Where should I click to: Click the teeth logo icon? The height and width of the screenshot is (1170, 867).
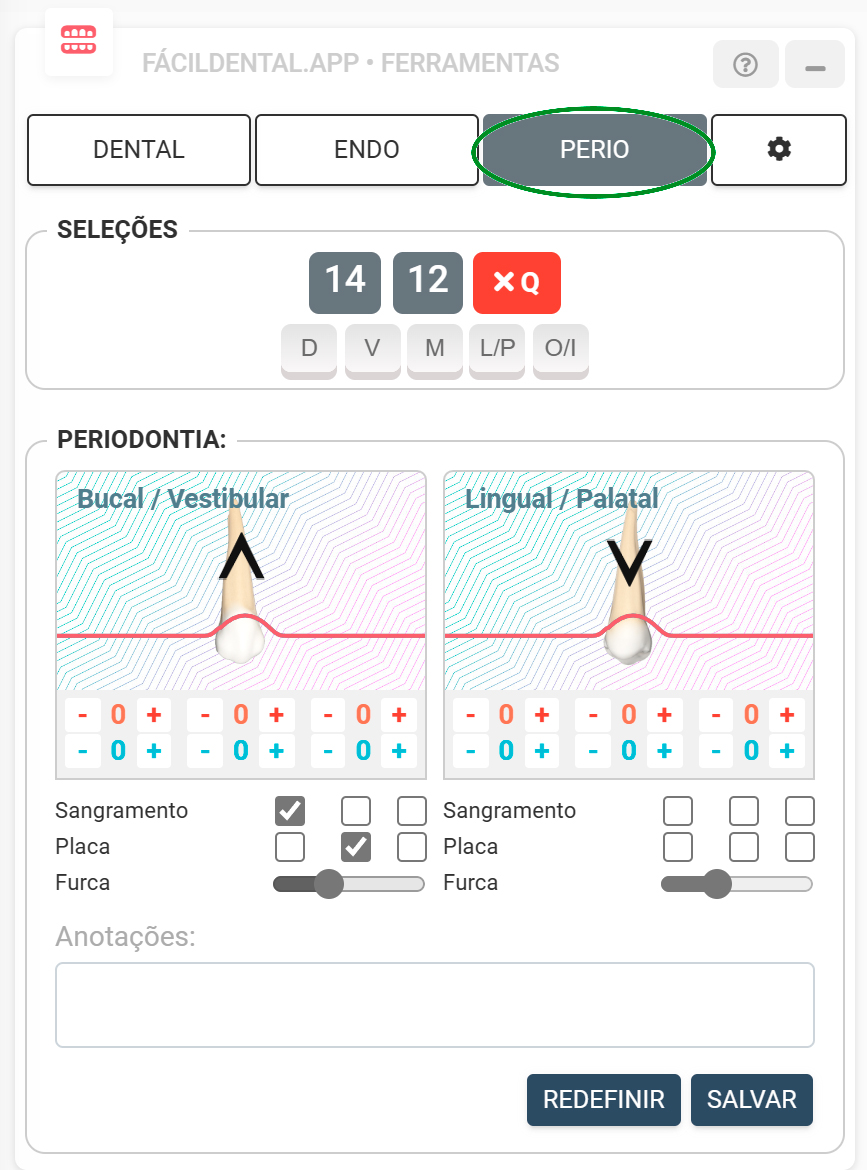pos(78,40)
